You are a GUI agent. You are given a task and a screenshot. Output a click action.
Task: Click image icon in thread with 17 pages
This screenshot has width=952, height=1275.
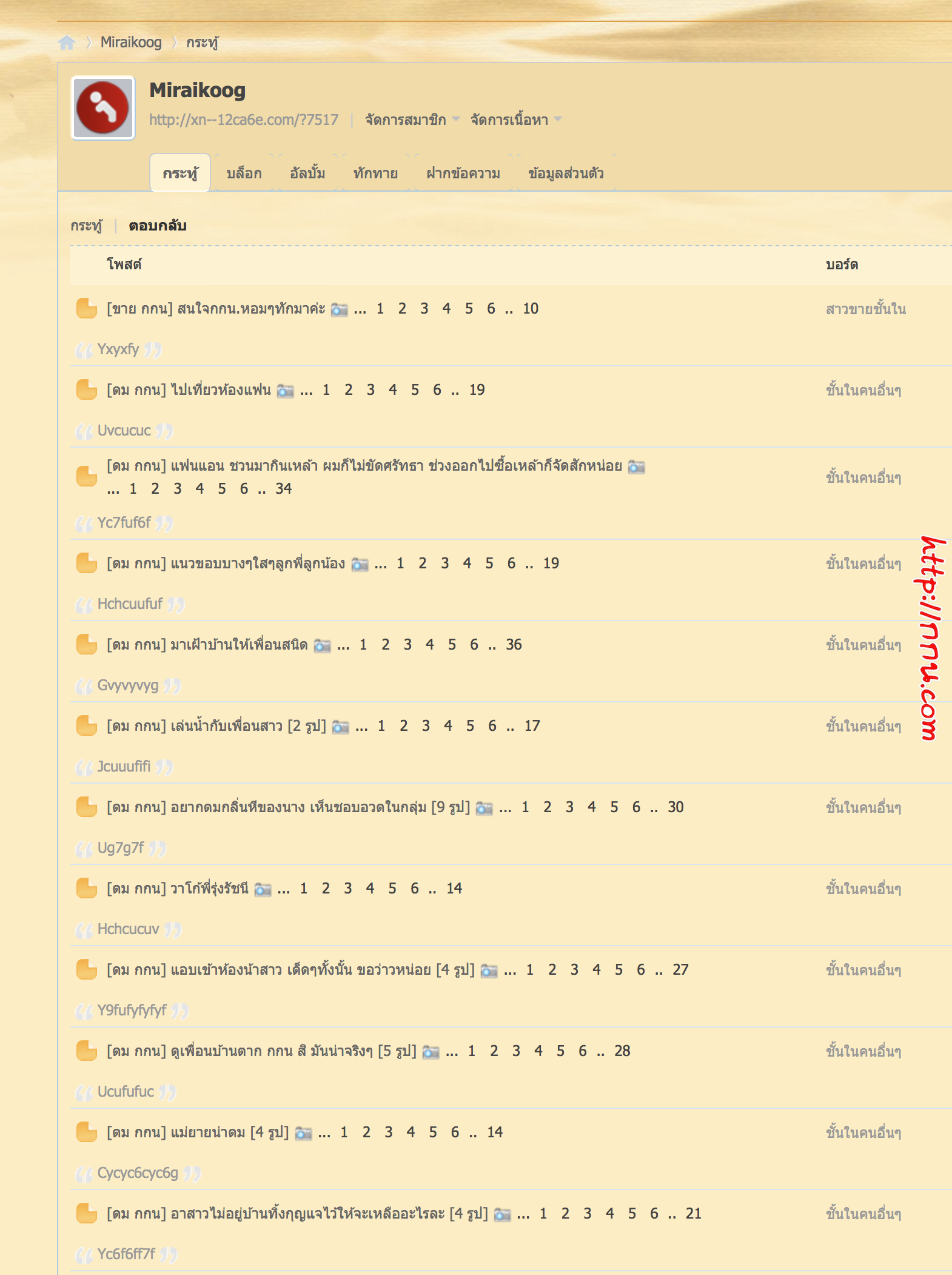[x=341, y=727]
